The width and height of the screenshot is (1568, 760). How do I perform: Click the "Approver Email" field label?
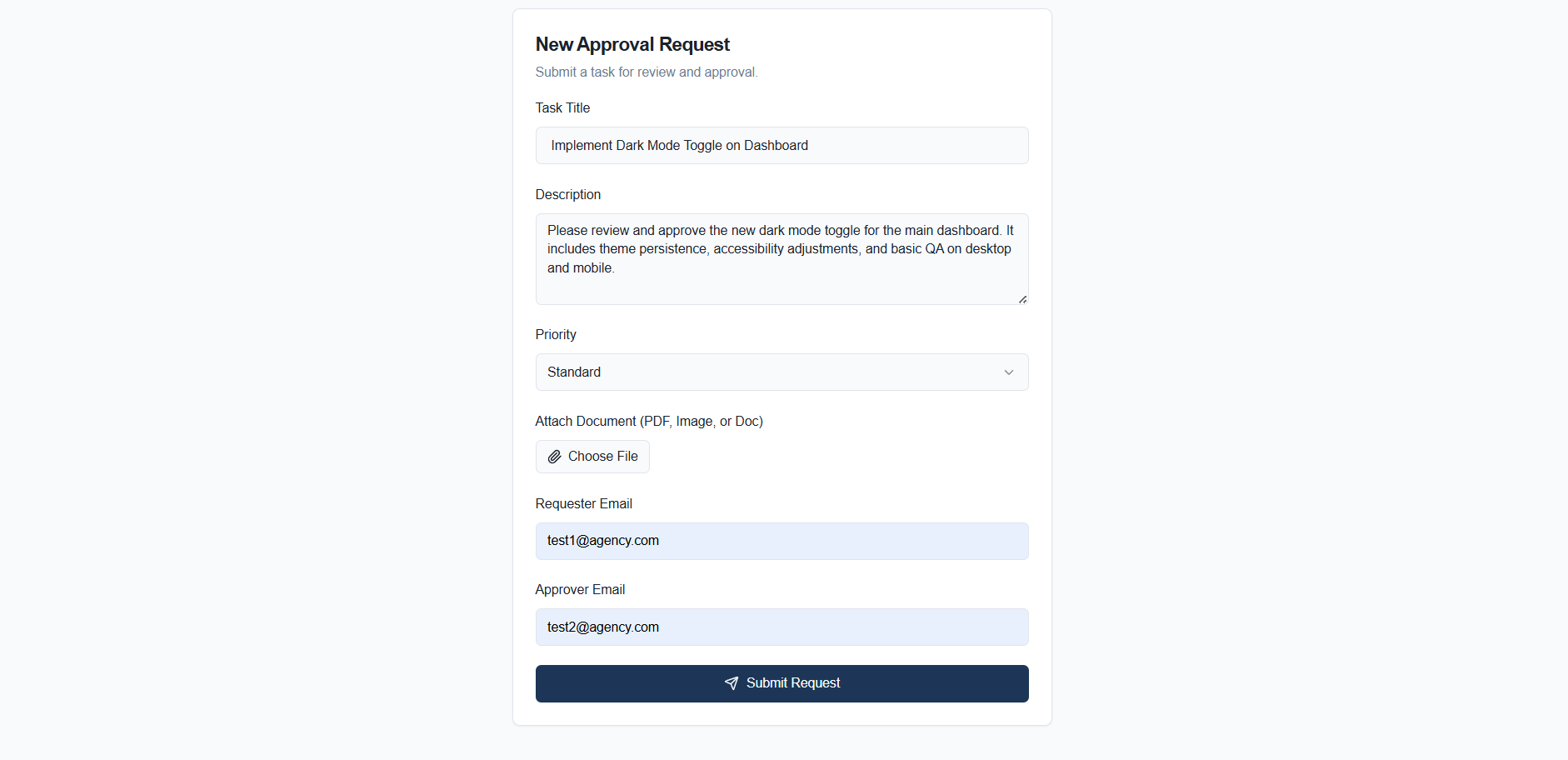[x=580, y=590]
